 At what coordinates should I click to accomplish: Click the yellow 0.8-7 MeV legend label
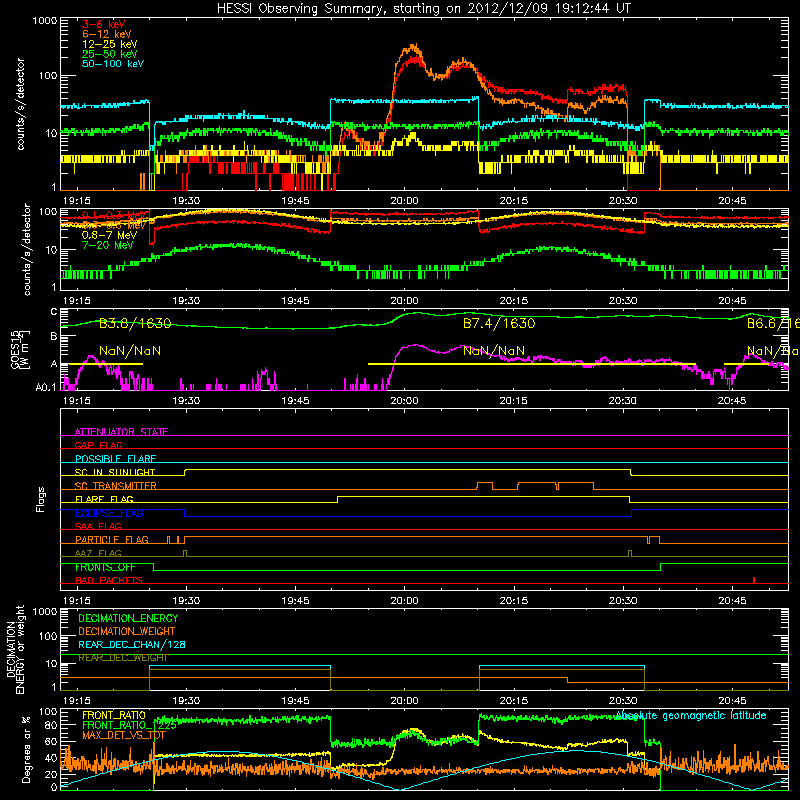[x=110, y=235]
